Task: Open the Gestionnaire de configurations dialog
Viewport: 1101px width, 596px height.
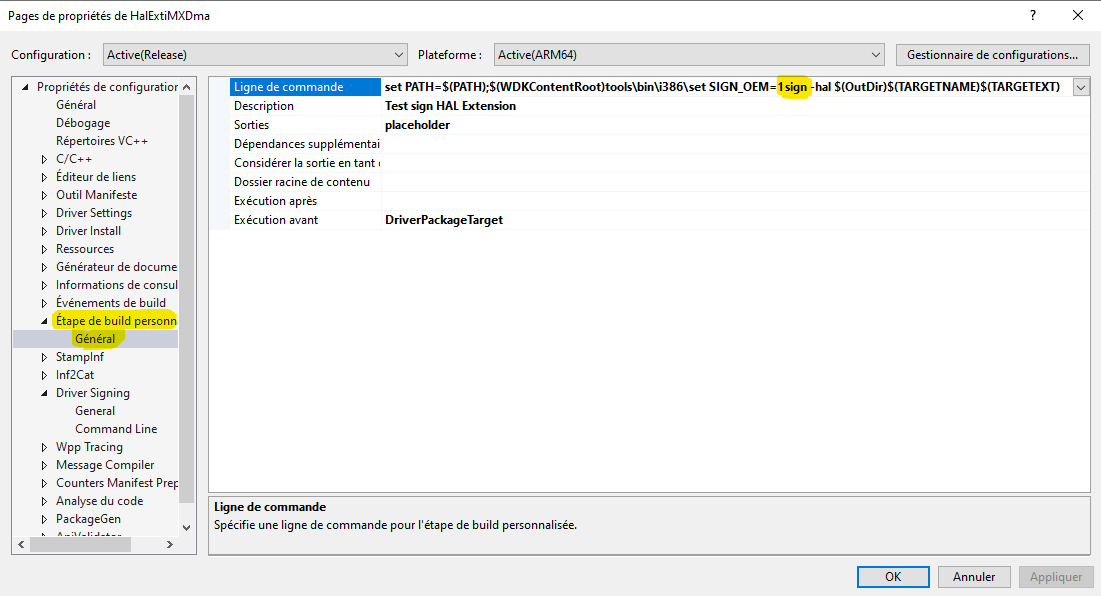Action: click(992, 54)
